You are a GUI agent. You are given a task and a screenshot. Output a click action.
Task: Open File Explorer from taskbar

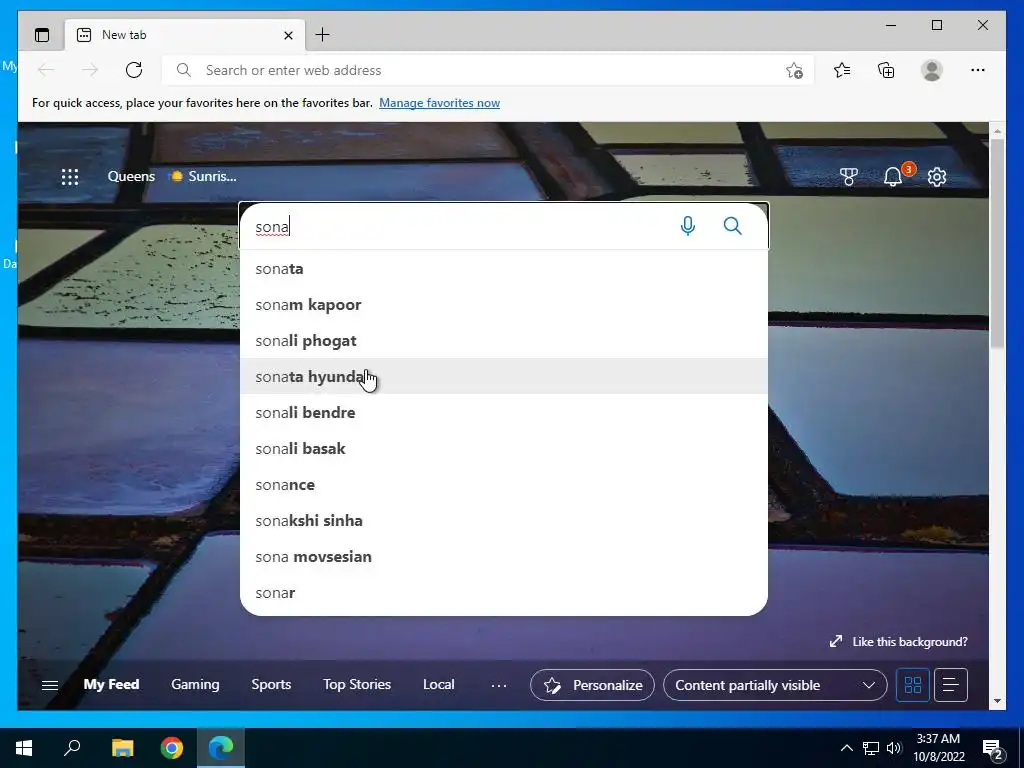coord(122,748)
